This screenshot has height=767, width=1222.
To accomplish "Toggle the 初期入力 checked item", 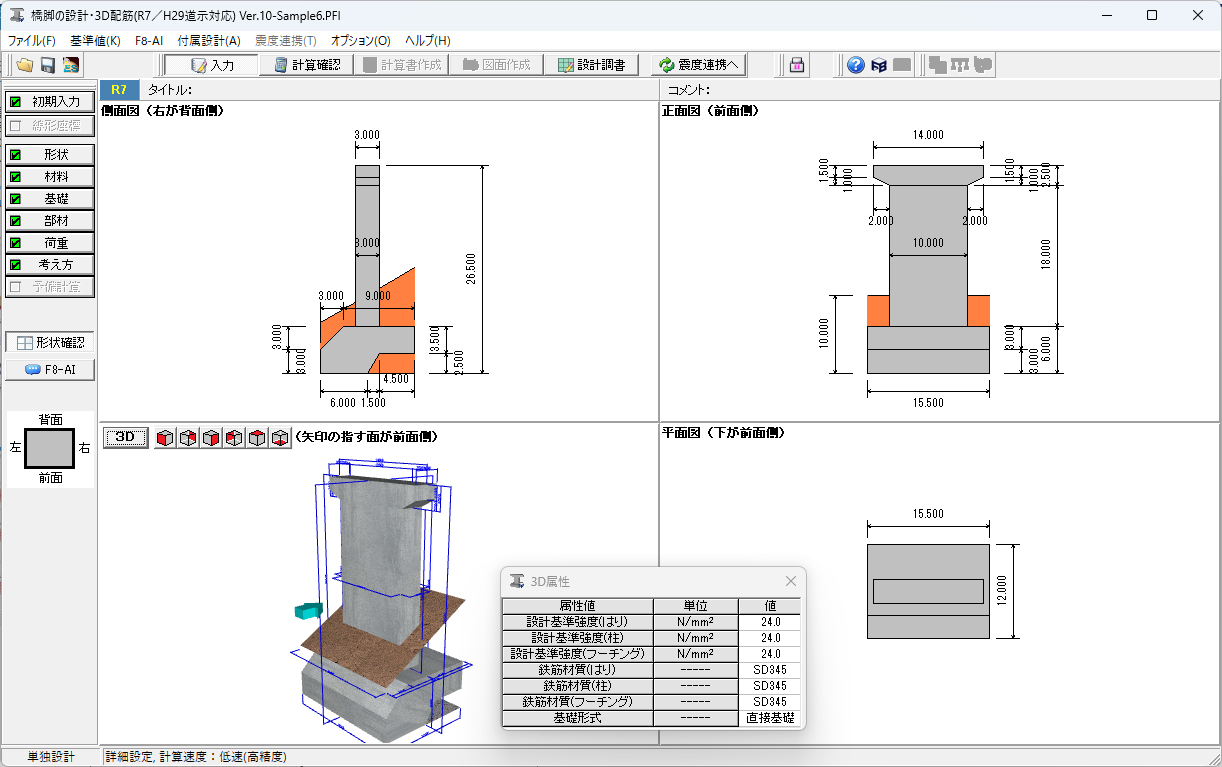I will pyautogui.click(x=50, y=101).
